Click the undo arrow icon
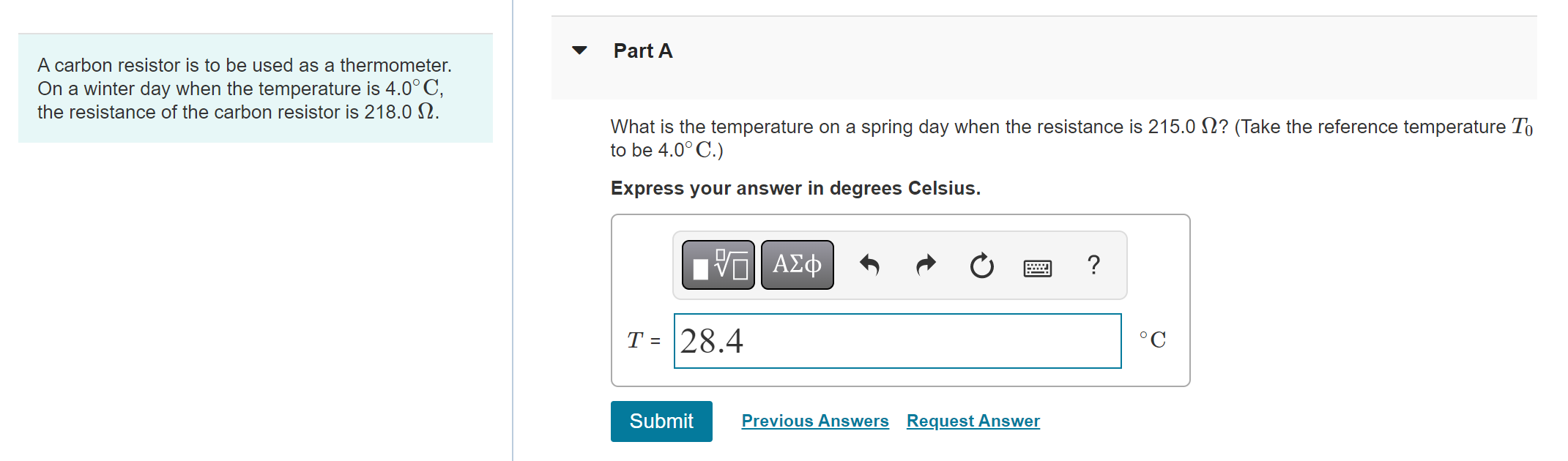 pyautogui.click(x=869, y=265)
